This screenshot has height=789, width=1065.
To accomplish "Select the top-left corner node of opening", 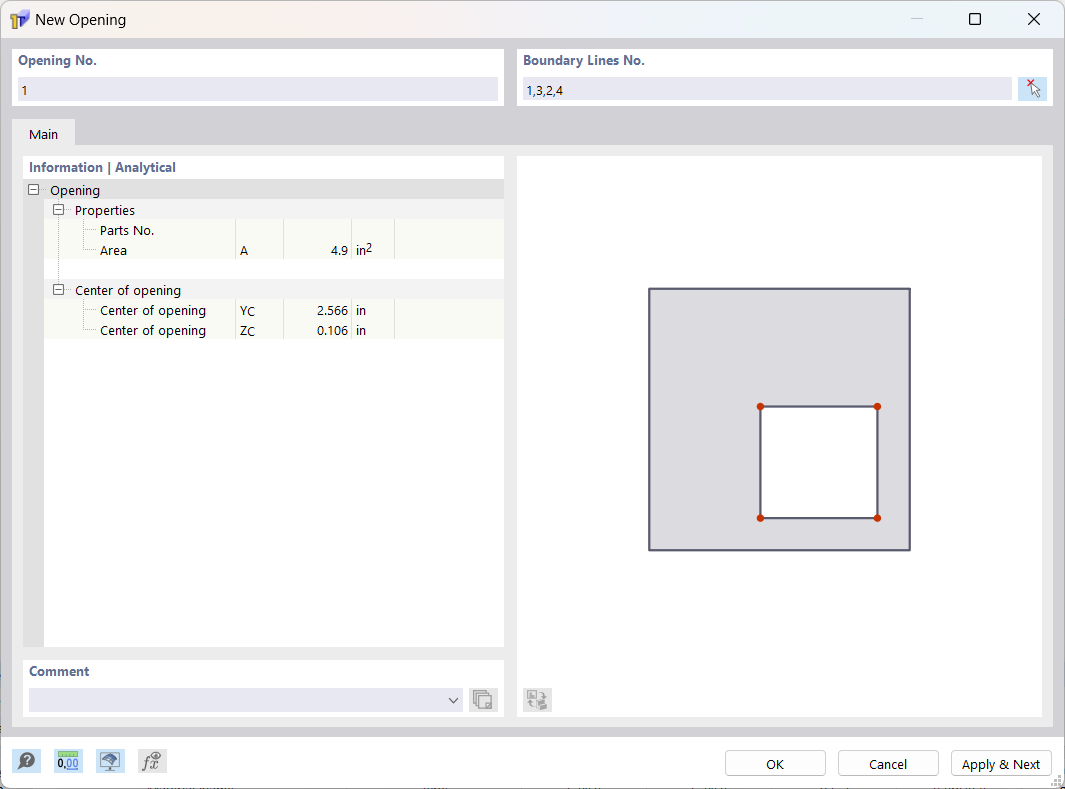I will [x=762, y=407].
